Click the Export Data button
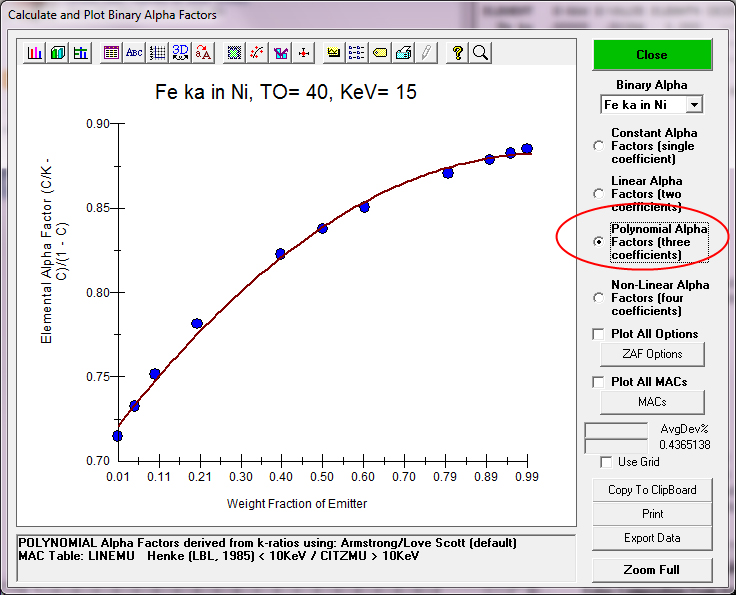Image resolution: width=736 pixels, height=595 pixels. click(652, 538)
